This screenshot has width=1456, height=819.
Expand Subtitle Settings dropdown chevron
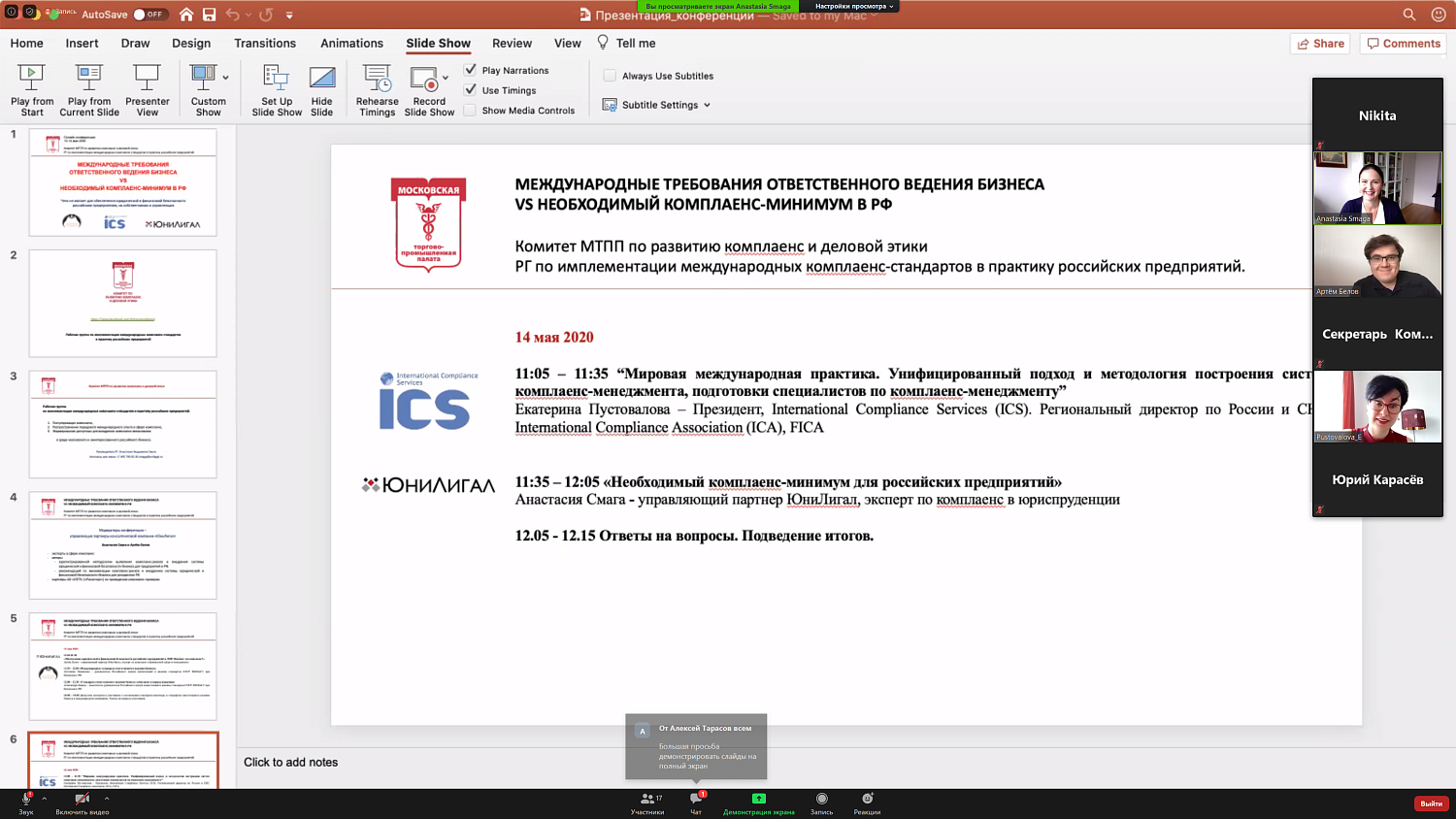(x=707, y=105)
